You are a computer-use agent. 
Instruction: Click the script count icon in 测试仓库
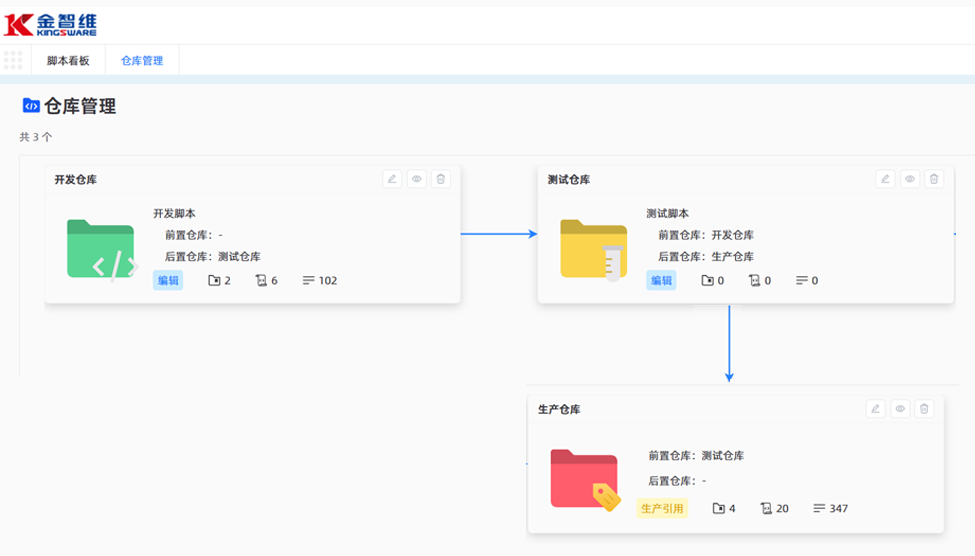tap(754, 280)
